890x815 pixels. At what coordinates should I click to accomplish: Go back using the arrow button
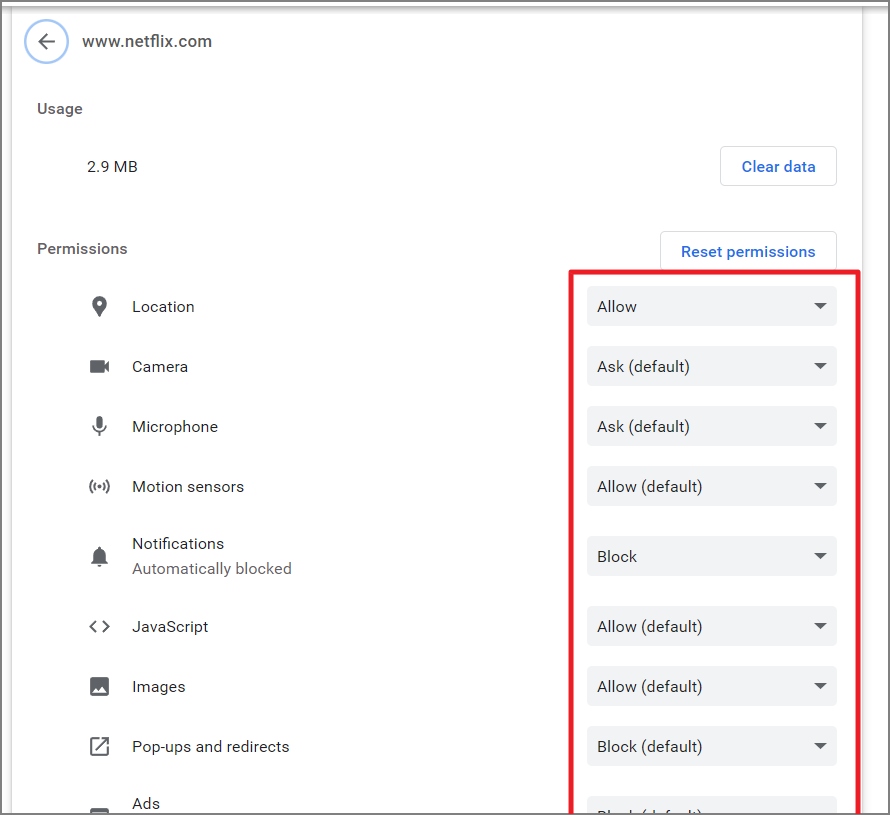(47, 41)
